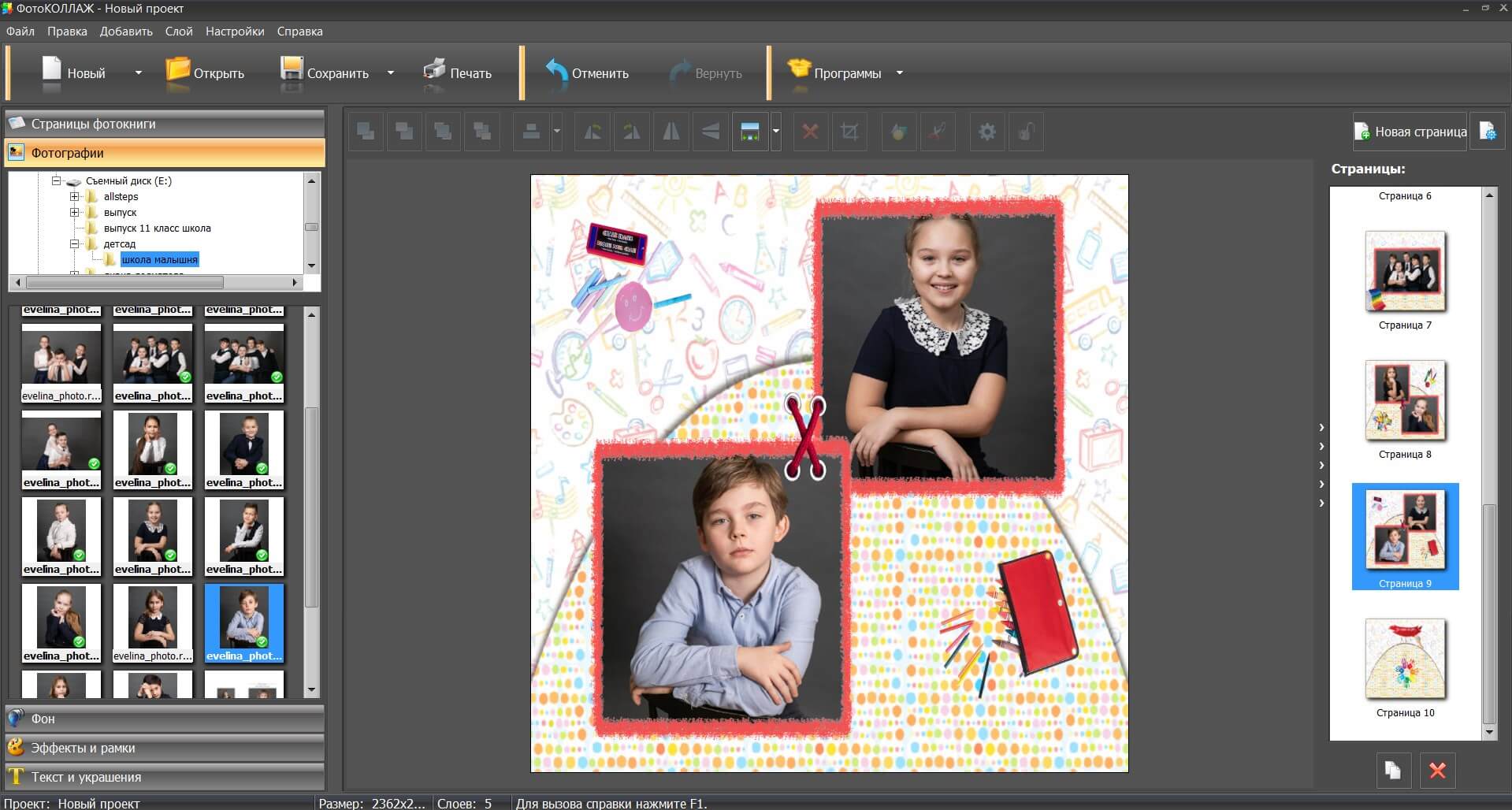Viewport: 1512px width, 810px height.
Task: Open the Добавить menu
Action: [x=126, y=32]
